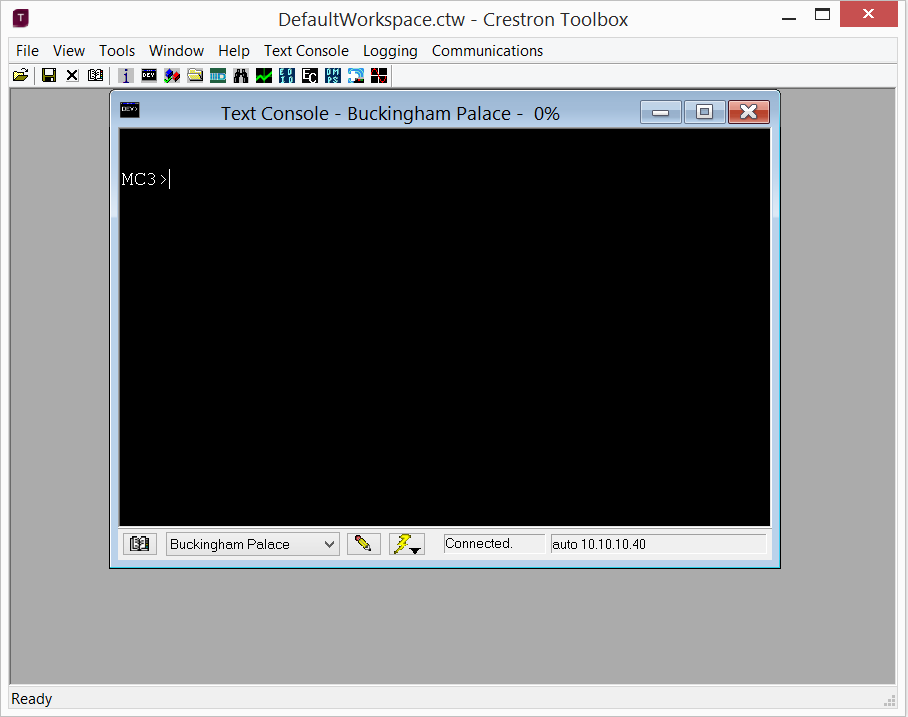
Task: Open the Communications menu
Action: click(488, 51)
